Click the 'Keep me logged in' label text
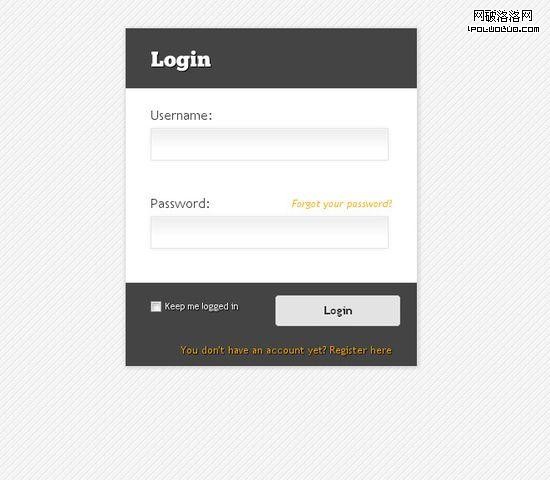The image size is (550, 480). (x=201, y=306)
